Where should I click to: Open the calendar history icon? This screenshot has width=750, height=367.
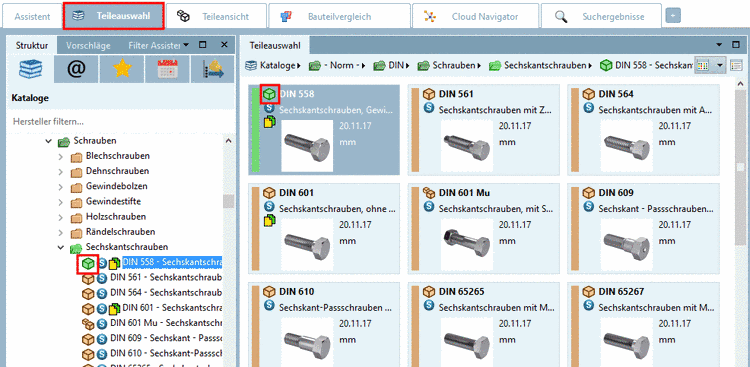(167, 70)
